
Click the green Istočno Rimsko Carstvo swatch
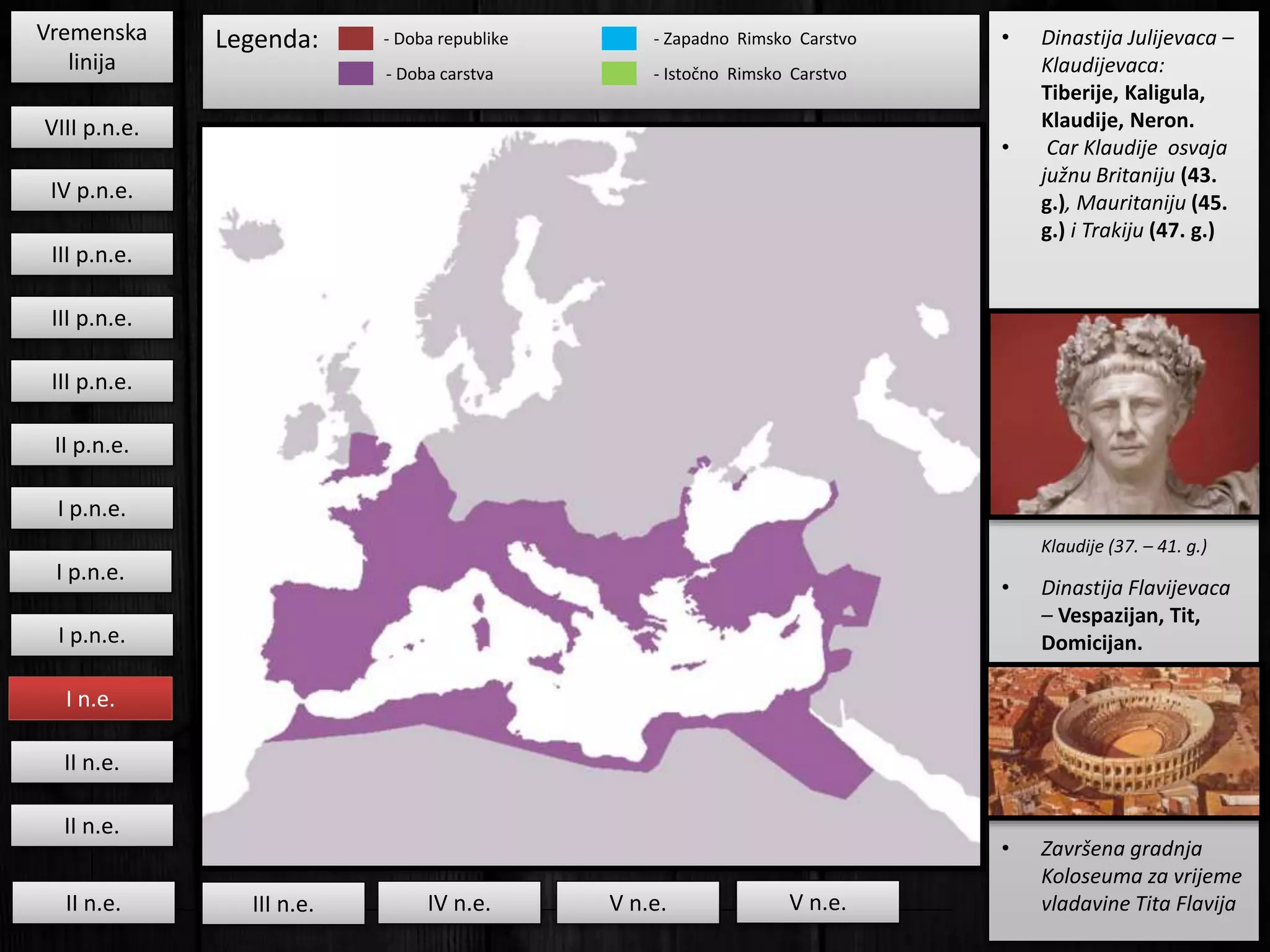(x=618, y=74)
